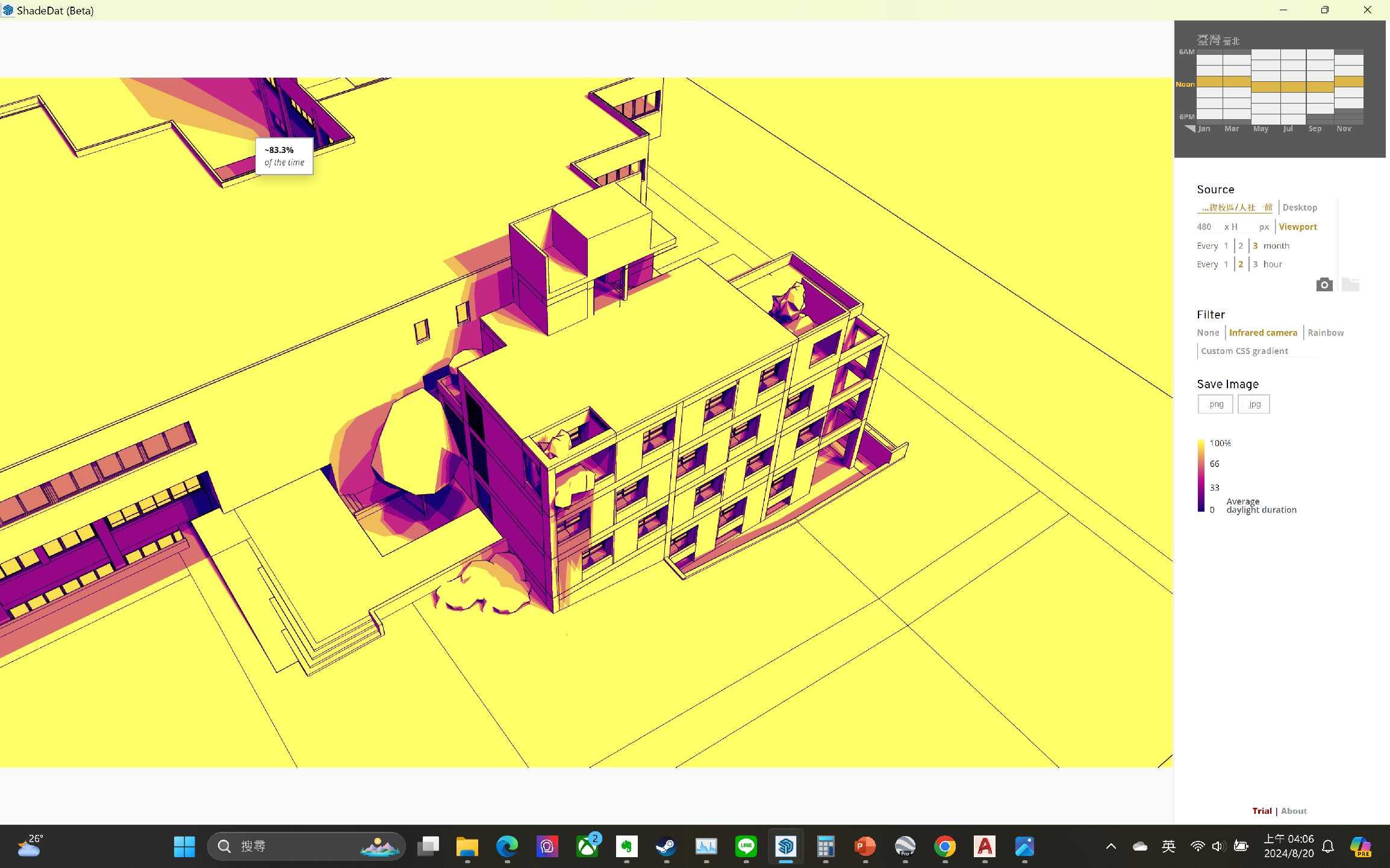Show hidden system tray icons chevron

(x=1111, y=846)
